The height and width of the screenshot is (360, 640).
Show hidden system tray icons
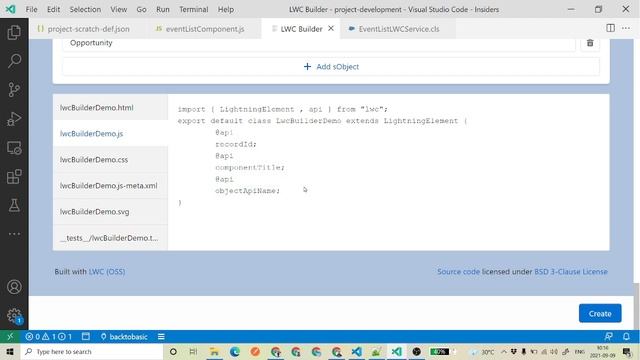click(x=504, y=351)
